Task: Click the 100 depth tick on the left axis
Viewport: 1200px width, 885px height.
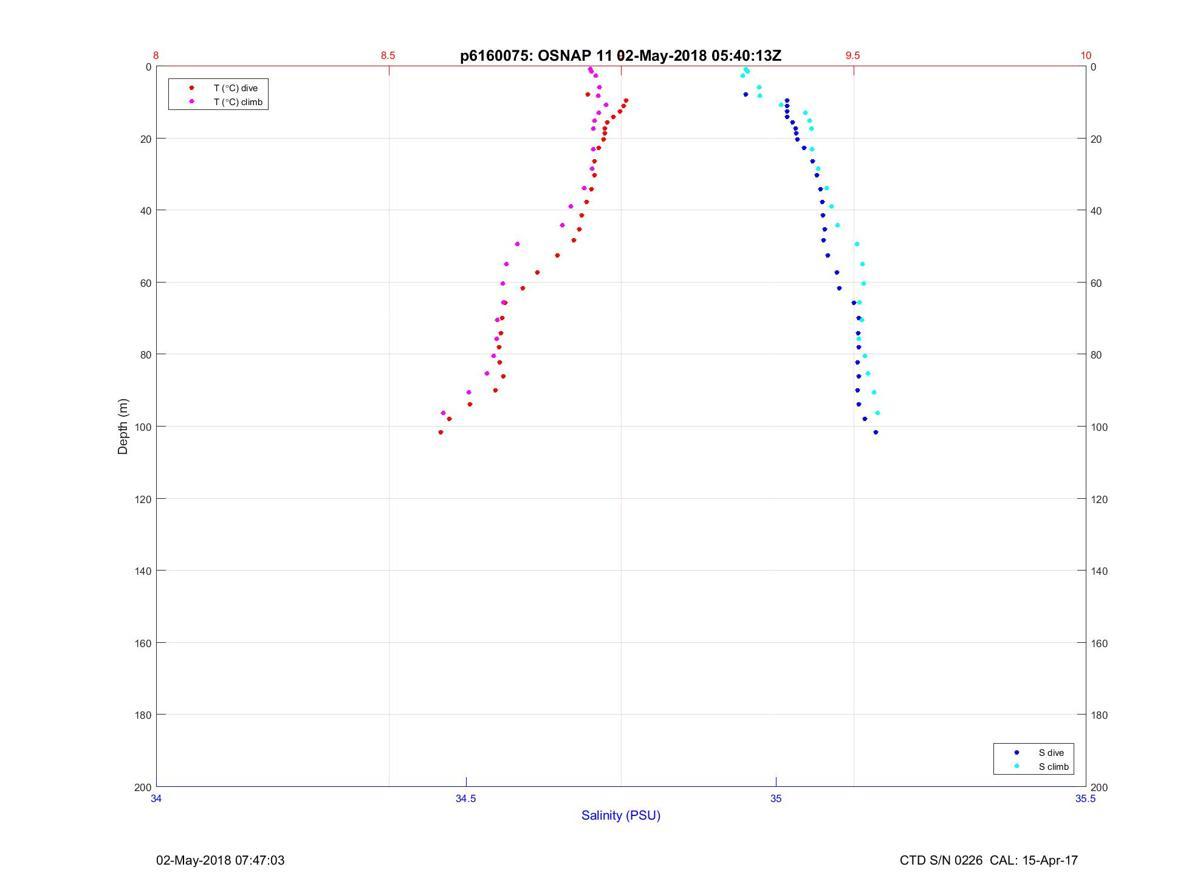Action: pos(142,427)
